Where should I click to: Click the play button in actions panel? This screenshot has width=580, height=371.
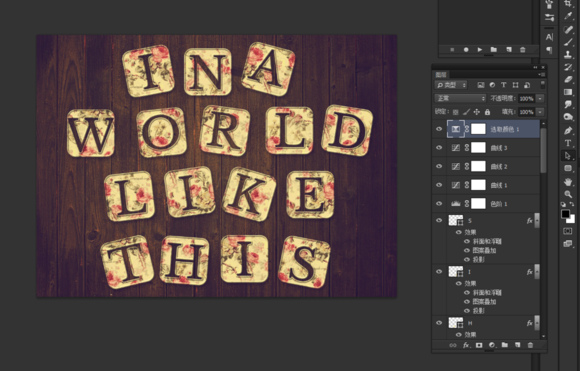tap(480, 49)
